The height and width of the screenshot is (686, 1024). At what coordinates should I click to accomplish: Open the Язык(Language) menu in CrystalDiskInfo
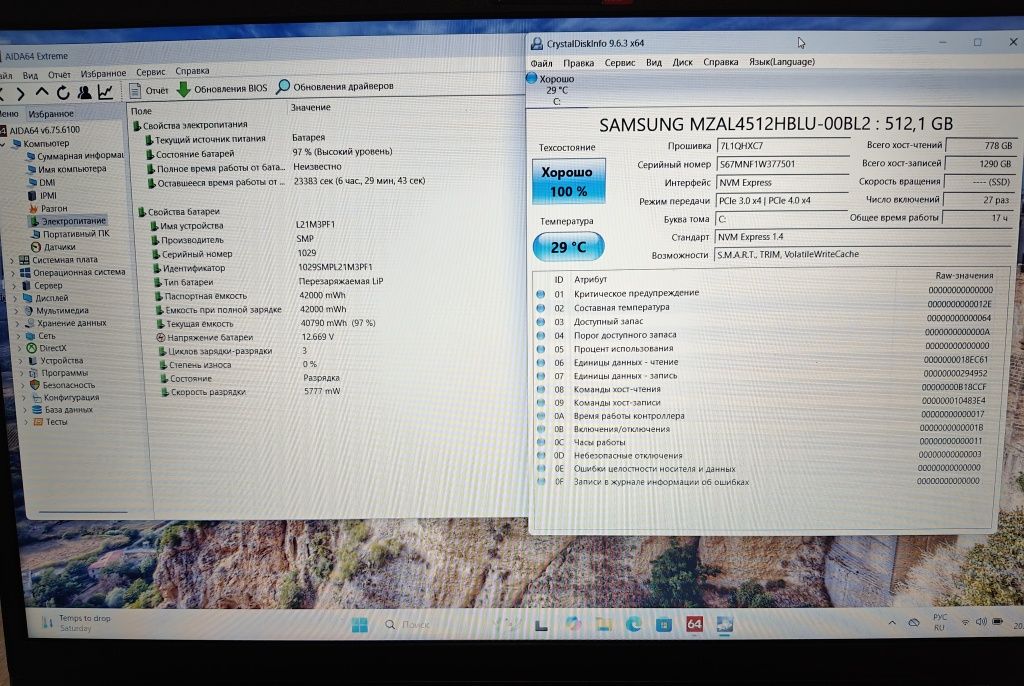click(x=782, y=61)
